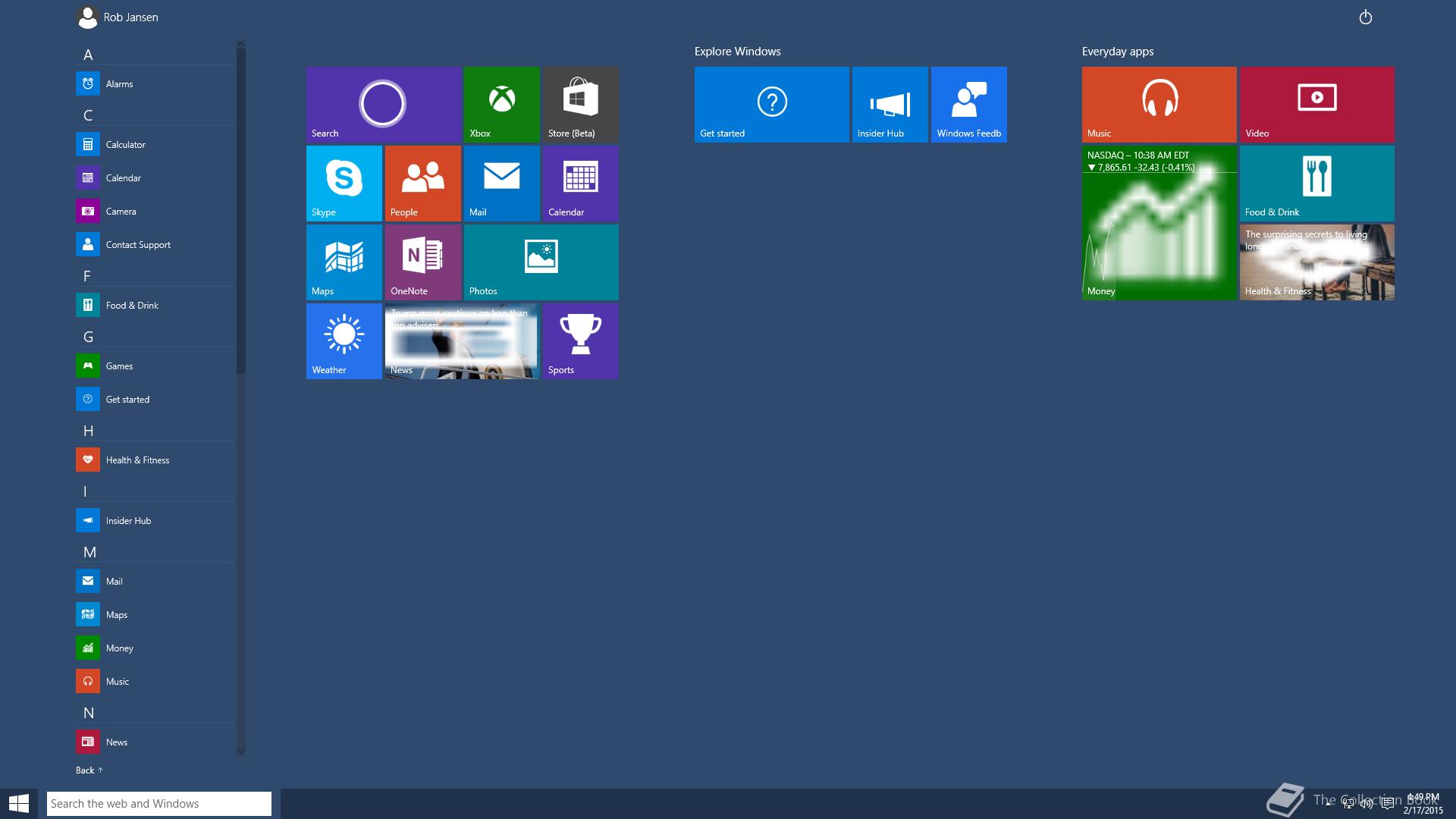
Task: Open the Get started tile
Action: tap(772, 105)
